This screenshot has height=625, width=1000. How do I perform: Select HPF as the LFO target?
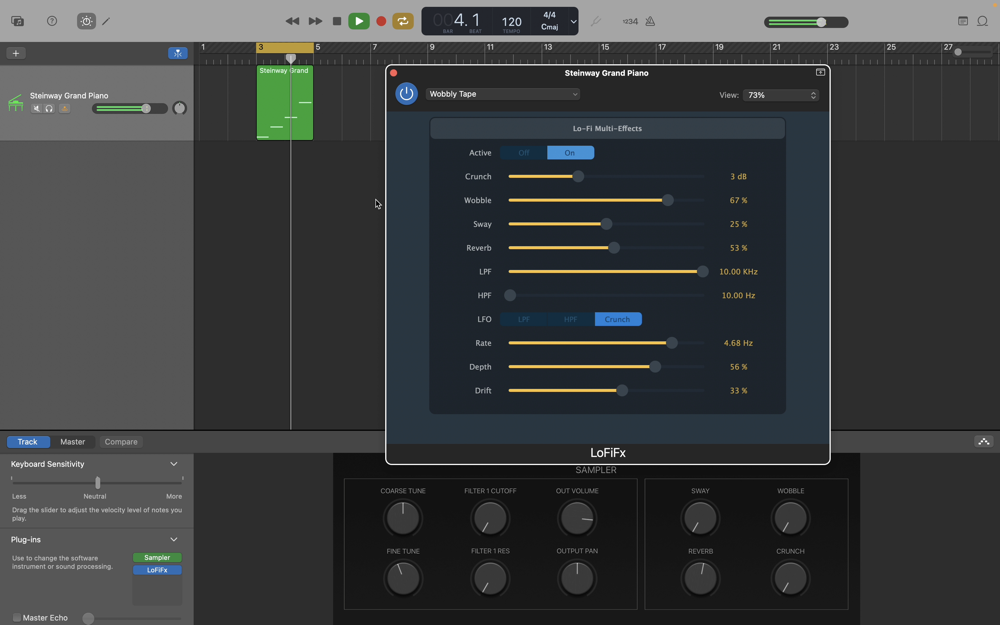coord(570,319)
